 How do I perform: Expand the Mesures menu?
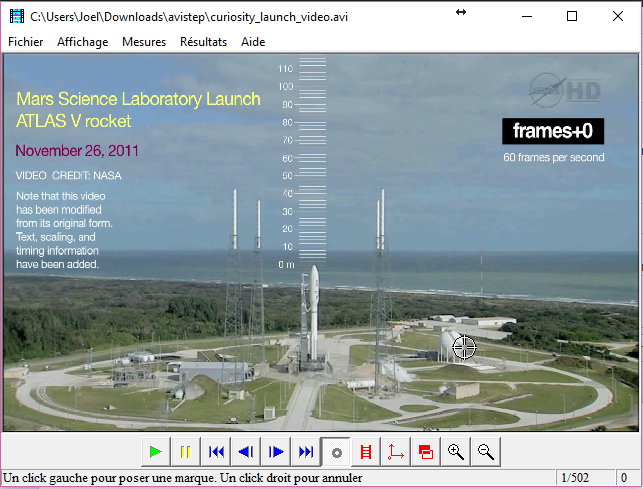coord(144,42)
